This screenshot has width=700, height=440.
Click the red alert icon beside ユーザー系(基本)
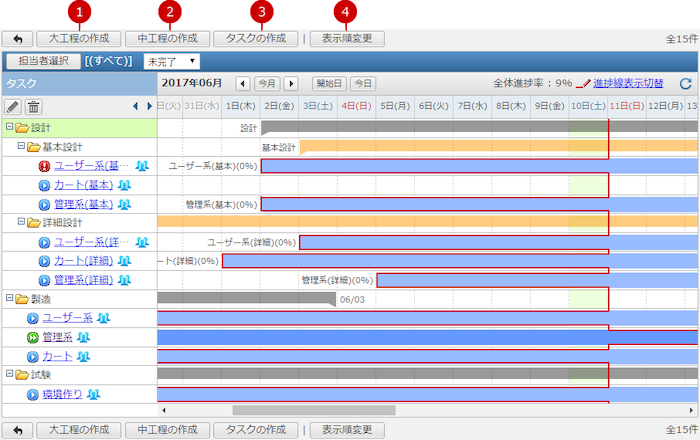tap(44, 166)
